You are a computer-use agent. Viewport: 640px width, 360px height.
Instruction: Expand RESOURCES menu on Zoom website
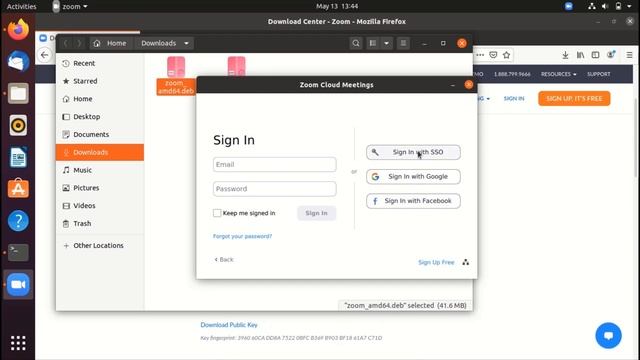[558, 74]
